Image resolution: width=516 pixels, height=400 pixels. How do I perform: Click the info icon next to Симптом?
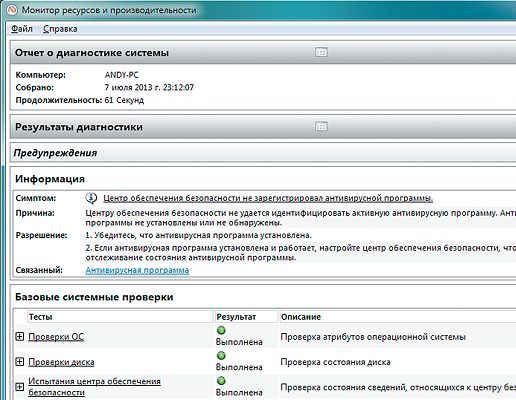tap(91, 198)
